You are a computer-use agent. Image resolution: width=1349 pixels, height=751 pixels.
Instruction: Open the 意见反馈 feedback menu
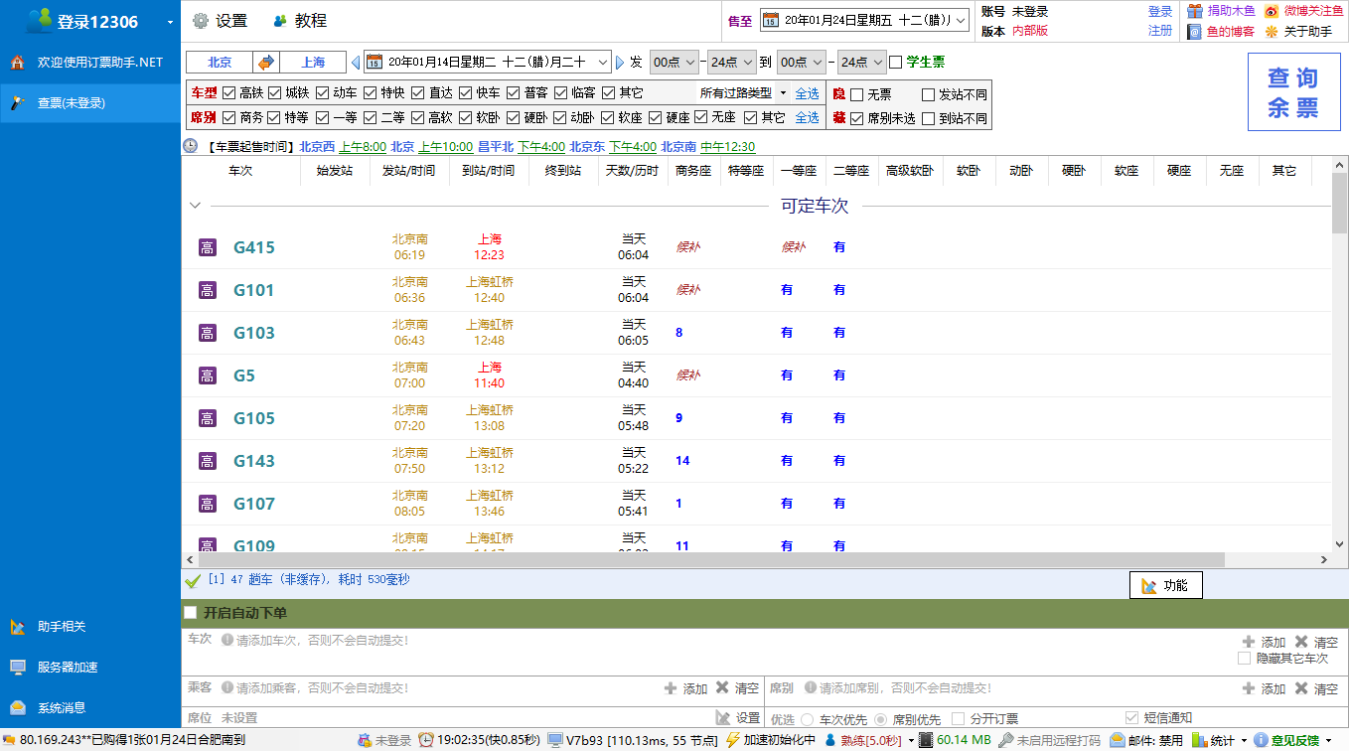click(x=1295, y=741)
